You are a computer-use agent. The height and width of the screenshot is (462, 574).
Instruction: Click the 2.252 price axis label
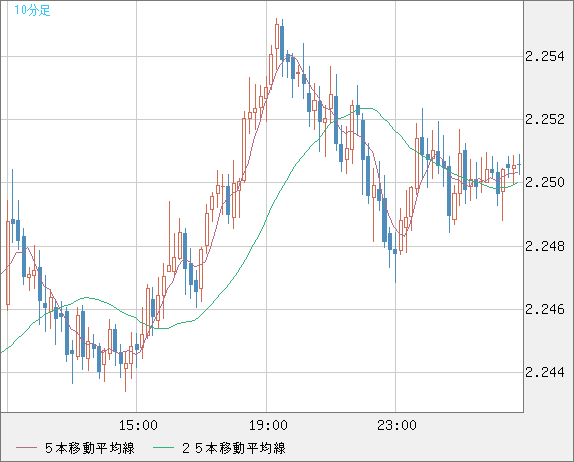point(545,119)
